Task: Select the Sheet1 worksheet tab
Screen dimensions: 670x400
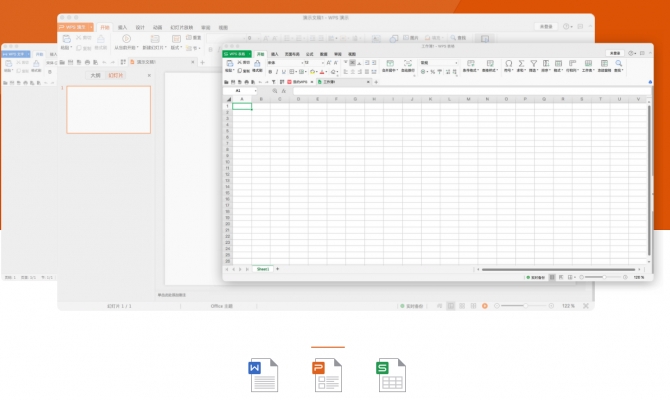Action: coord(262,269)
